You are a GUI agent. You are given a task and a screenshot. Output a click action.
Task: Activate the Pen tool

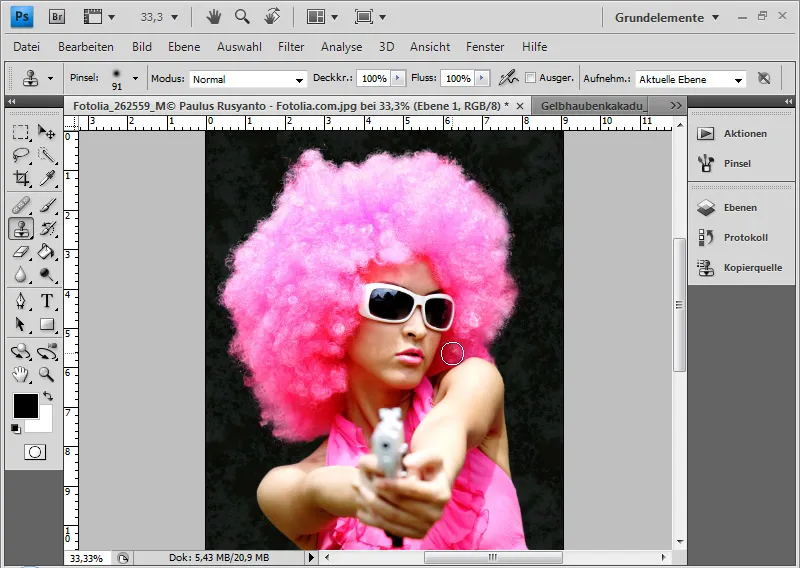coord(20,301)
